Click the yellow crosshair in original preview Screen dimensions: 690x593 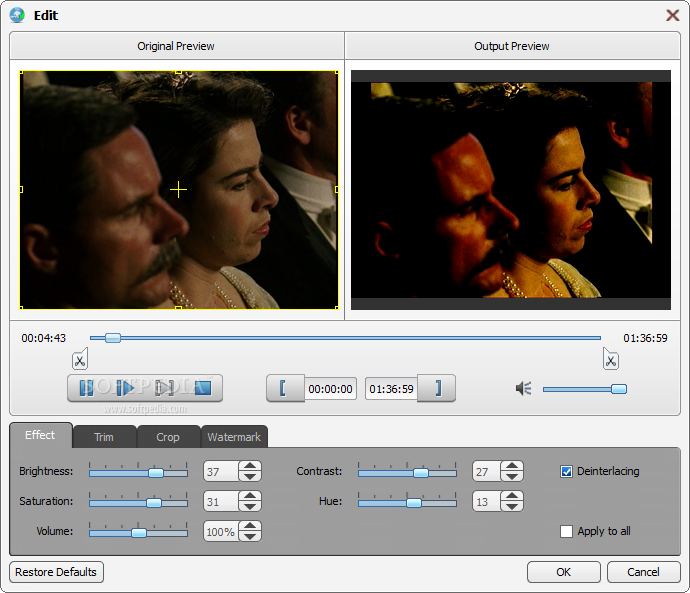[178, 190]
